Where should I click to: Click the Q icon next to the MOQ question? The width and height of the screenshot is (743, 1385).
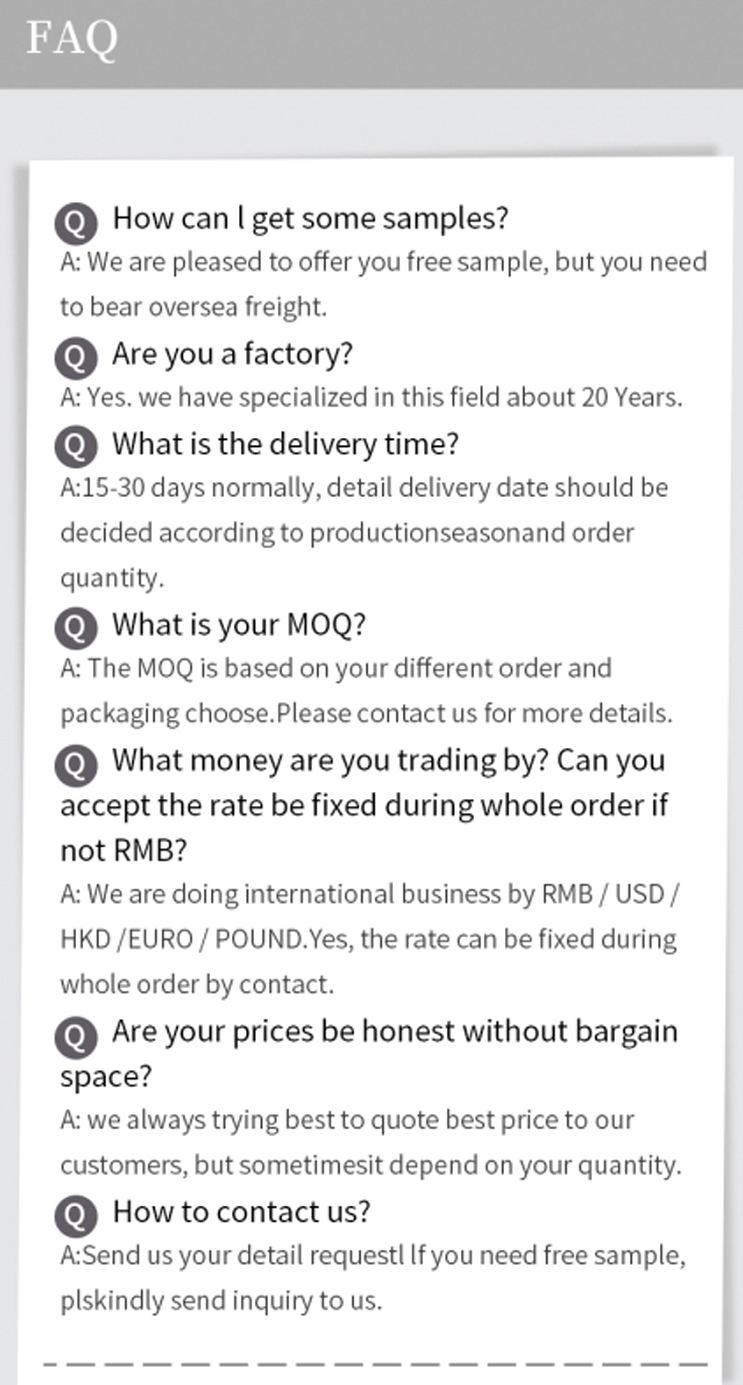(x=76, y=627)
